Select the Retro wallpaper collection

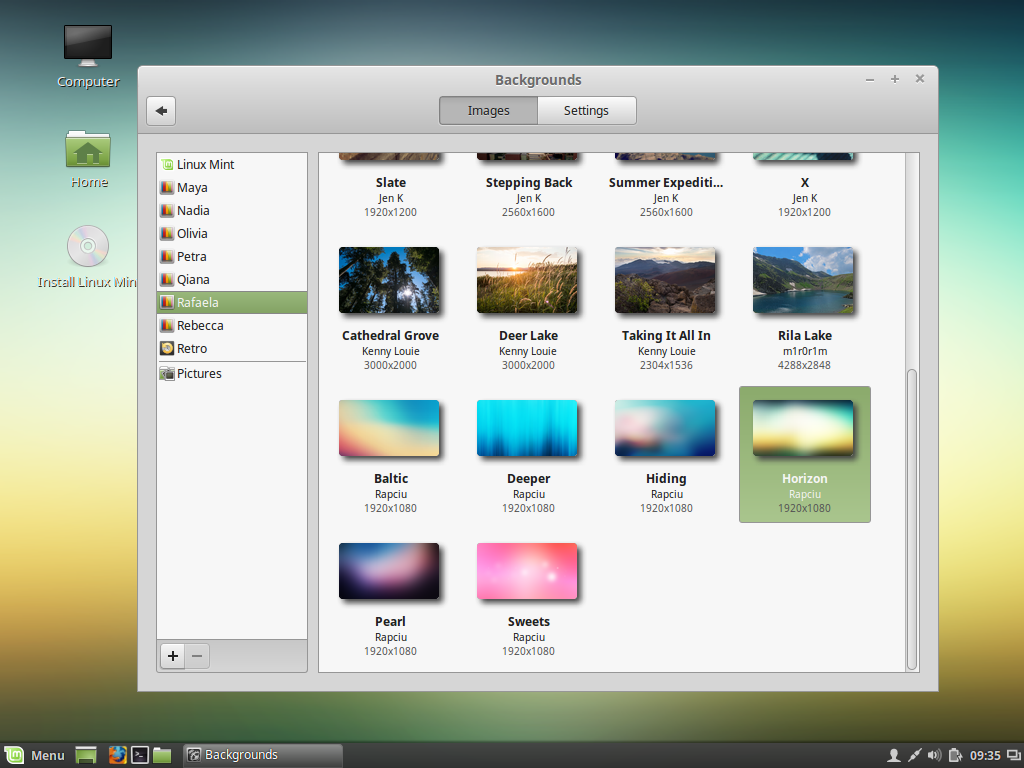point(192,349)
